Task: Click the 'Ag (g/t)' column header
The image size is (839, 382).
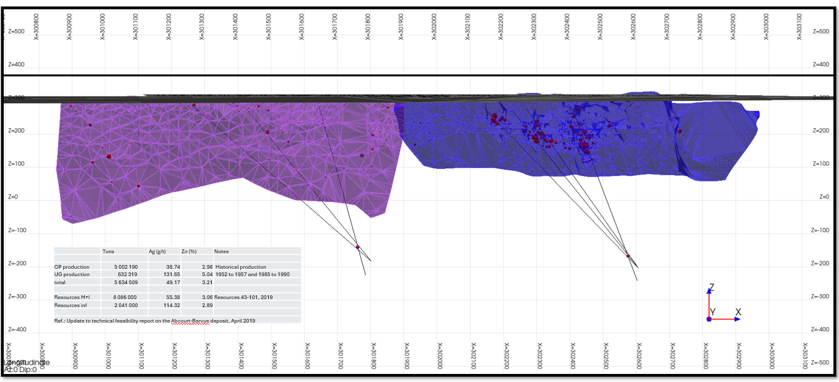Action: [157, 251]
